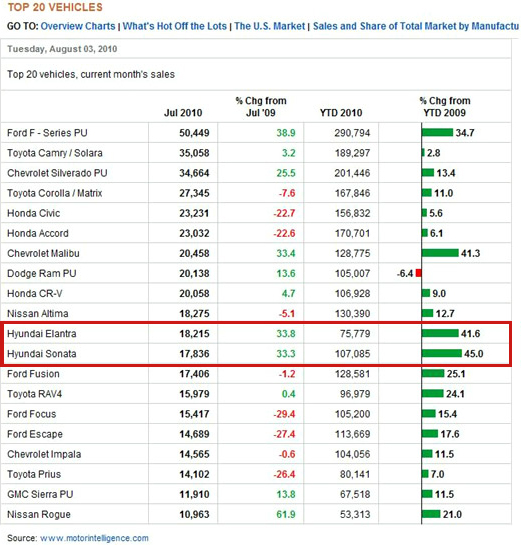Select the YTD 2010 column header
This screenshot has width=521, height=545.
tap(341, 113)
